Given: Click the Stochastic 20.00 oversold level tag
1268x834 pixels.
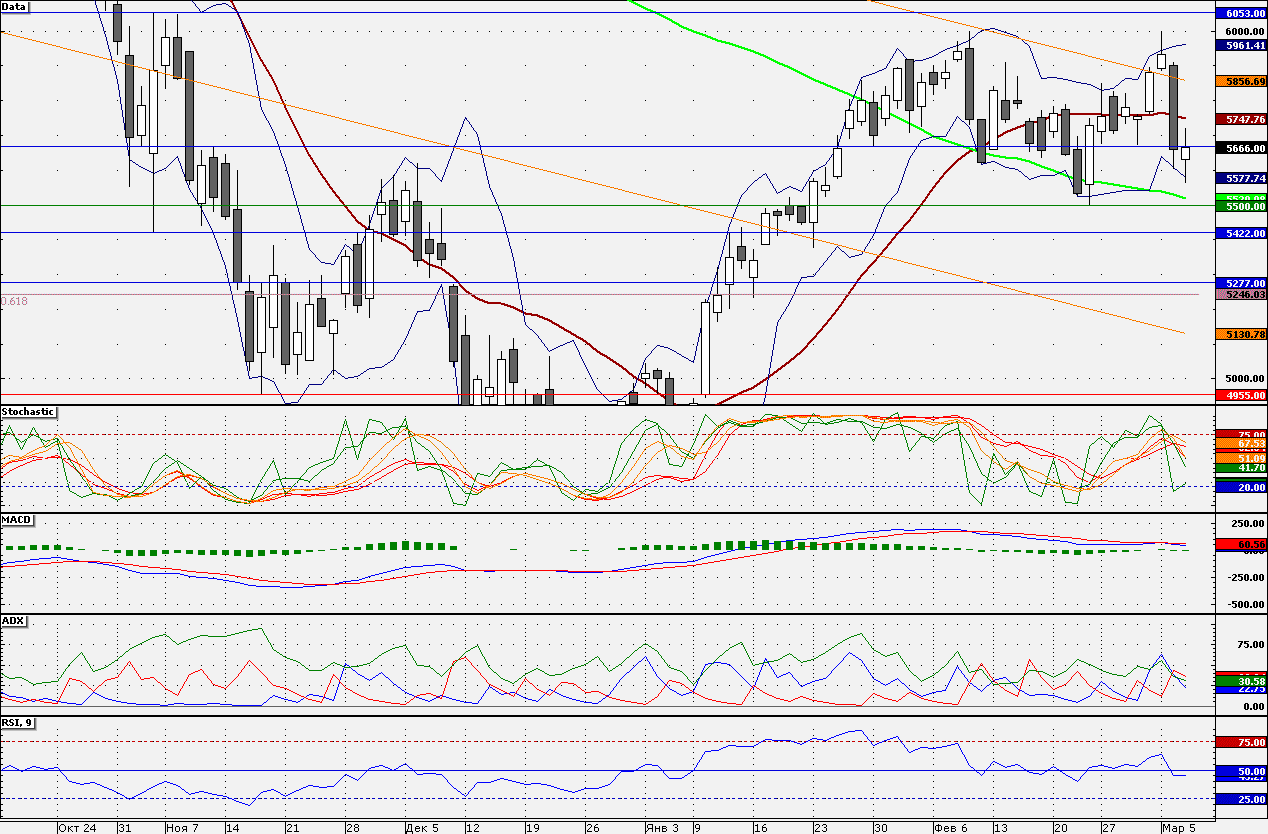Looking at the screenshot, I should (x=1241, y=486).
